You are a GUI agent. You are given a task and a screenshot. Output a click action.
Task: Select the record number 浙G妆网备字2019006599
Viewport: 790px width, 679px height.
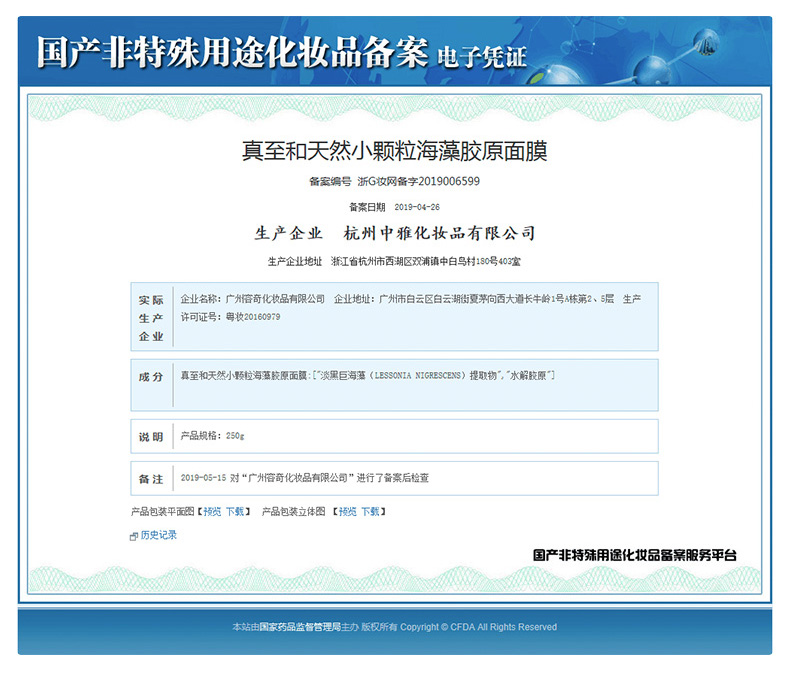click(419, 181)
